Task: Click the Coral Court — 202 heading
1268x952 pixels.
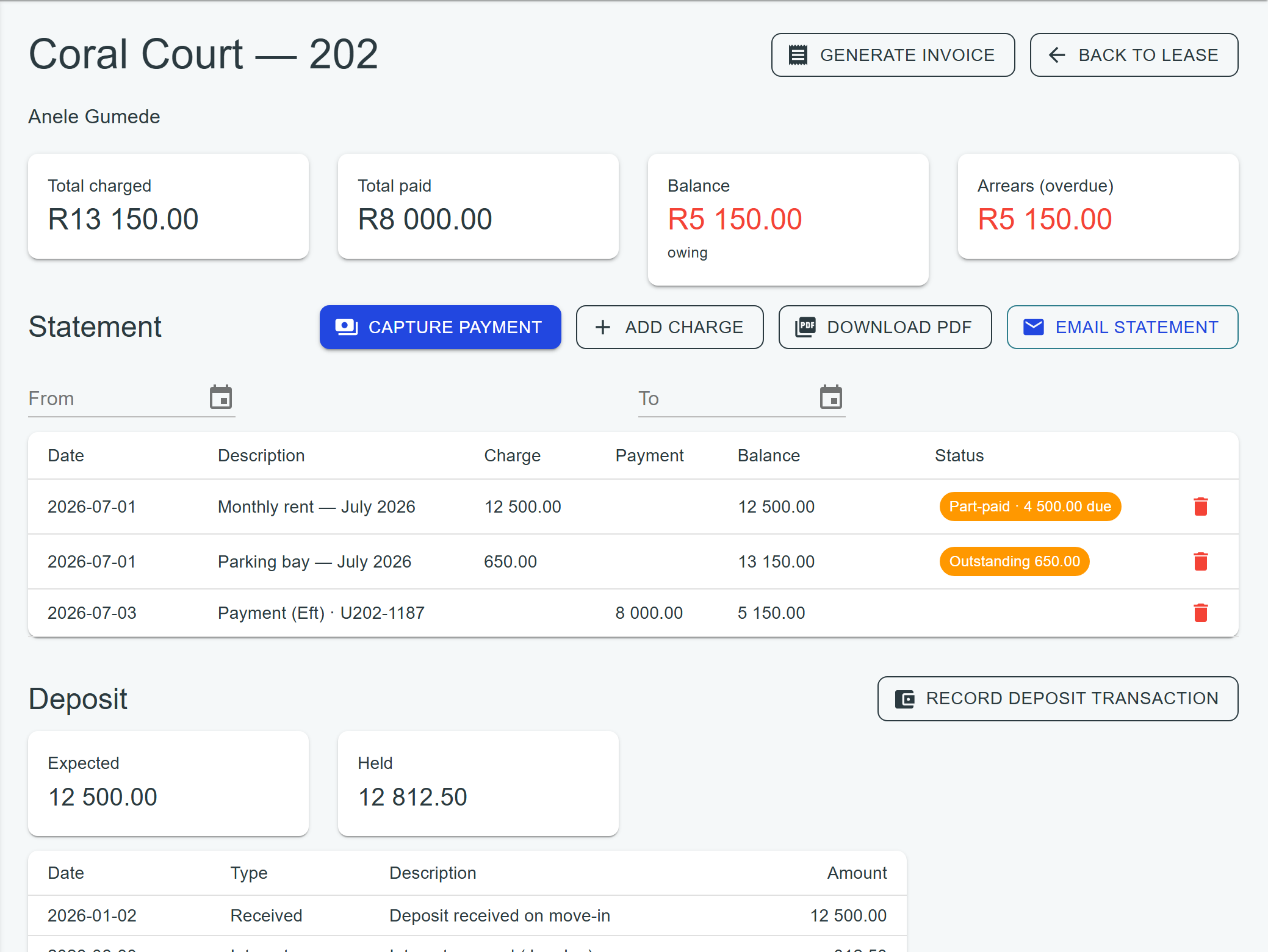Action: click(203, 54)
